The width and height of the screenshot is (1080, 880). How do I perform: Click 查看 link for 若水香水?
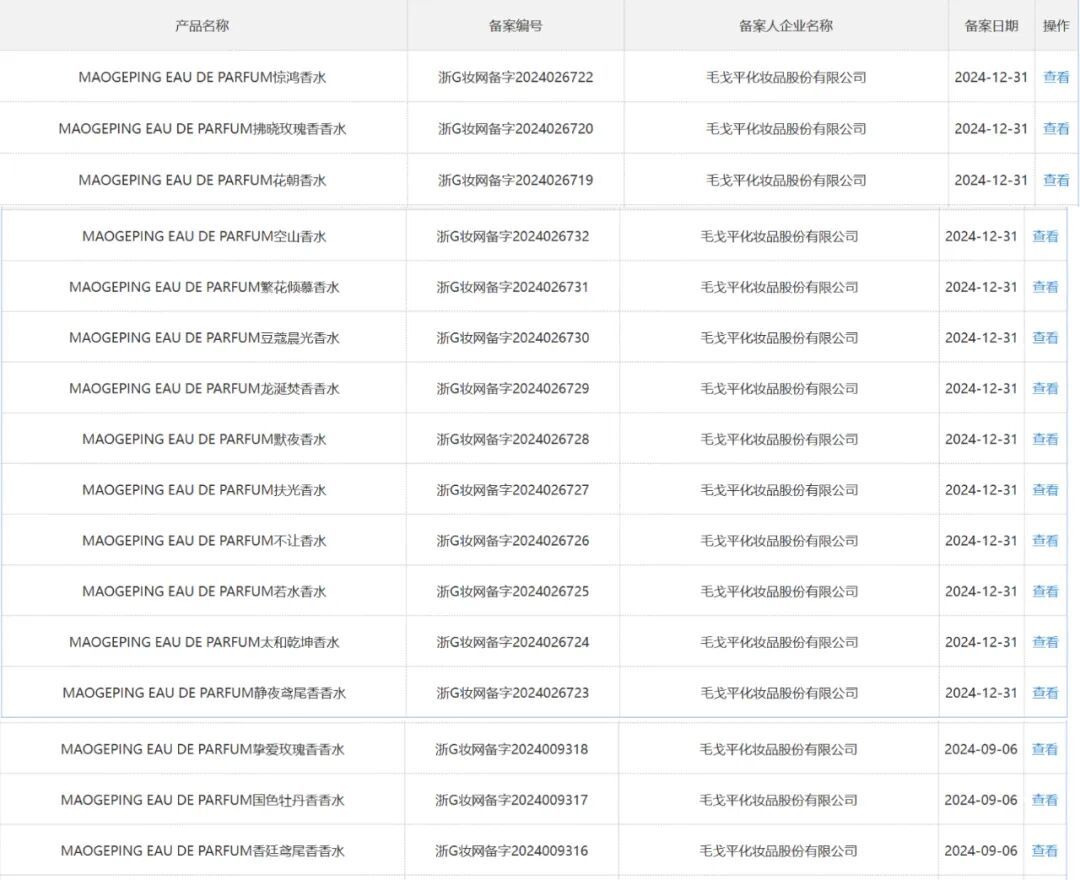(x=1045, y=591)
